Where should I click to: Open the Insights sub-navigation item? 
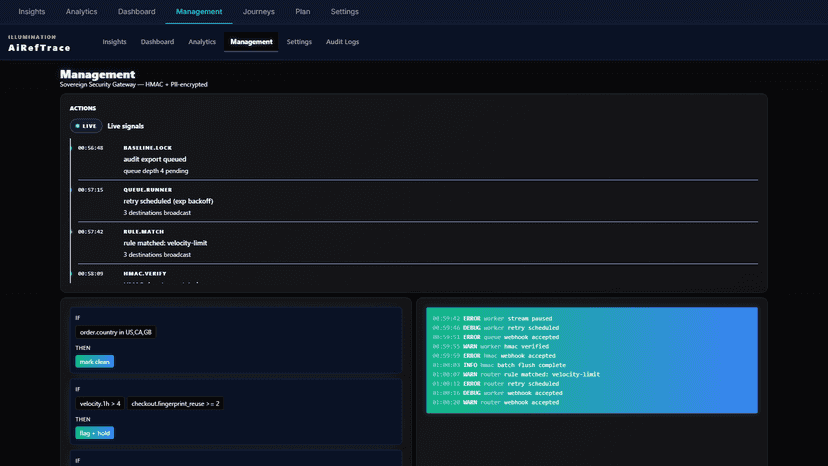click(114, 42)
